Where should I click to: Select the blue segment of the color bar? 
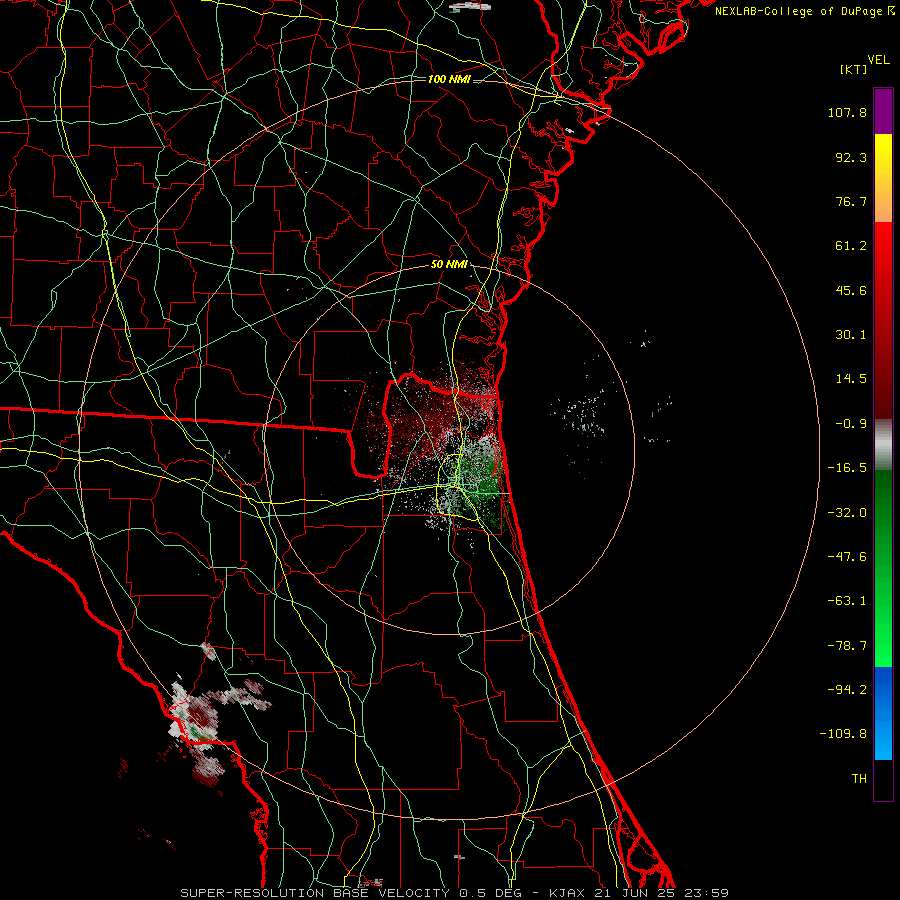(883, 713)
